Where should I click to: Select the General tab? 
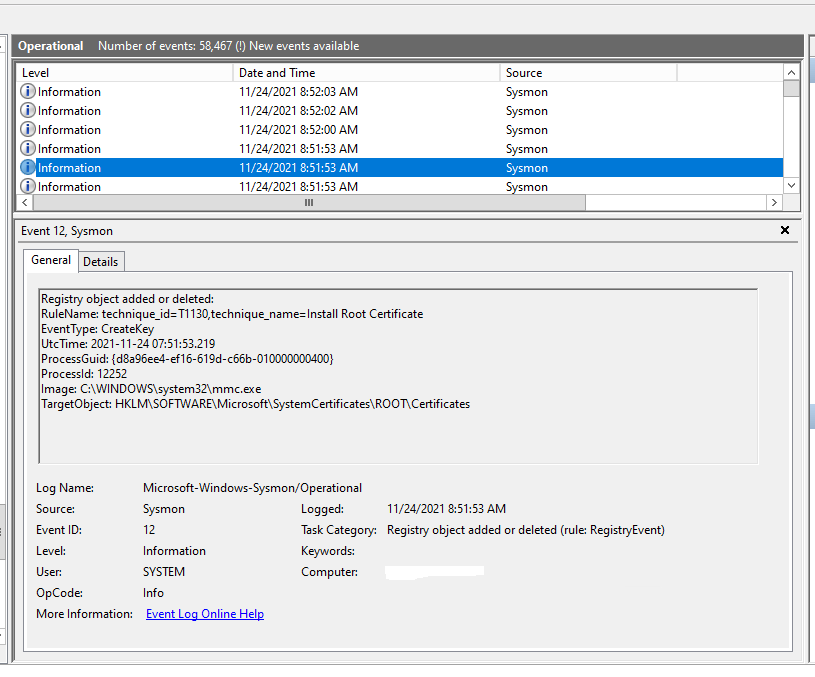[51, 260]
